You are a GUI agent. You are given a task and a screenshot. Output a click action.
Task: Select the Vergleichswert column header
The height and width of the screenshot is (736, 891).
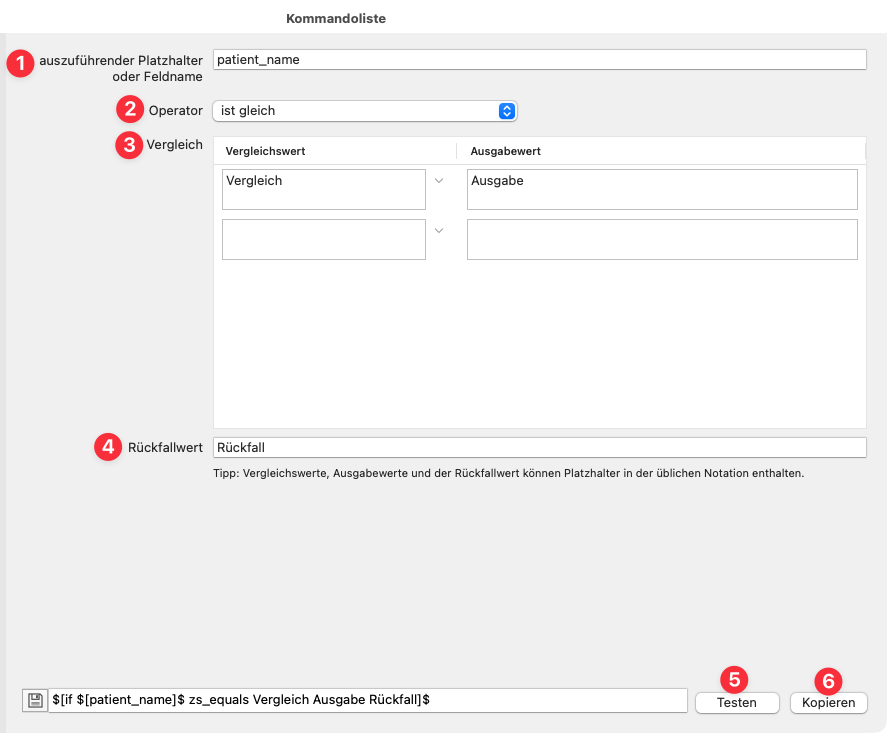tap(266, 151)
